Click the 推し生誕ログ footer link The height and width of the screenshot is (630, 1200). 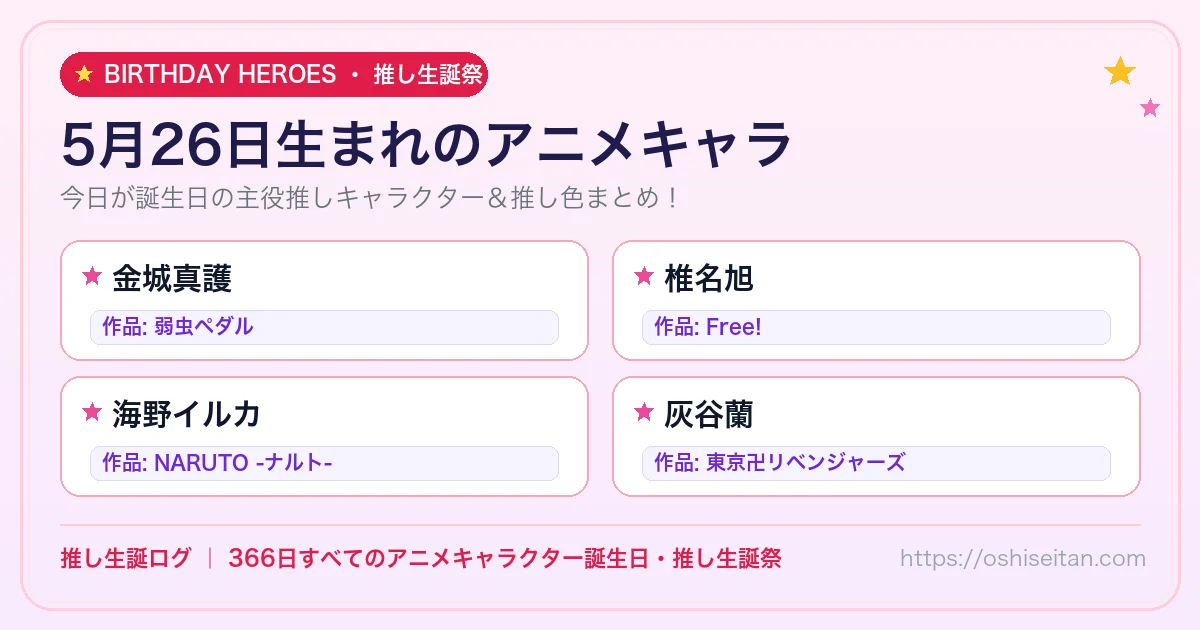pyautogui.click(x=125, y=558)
